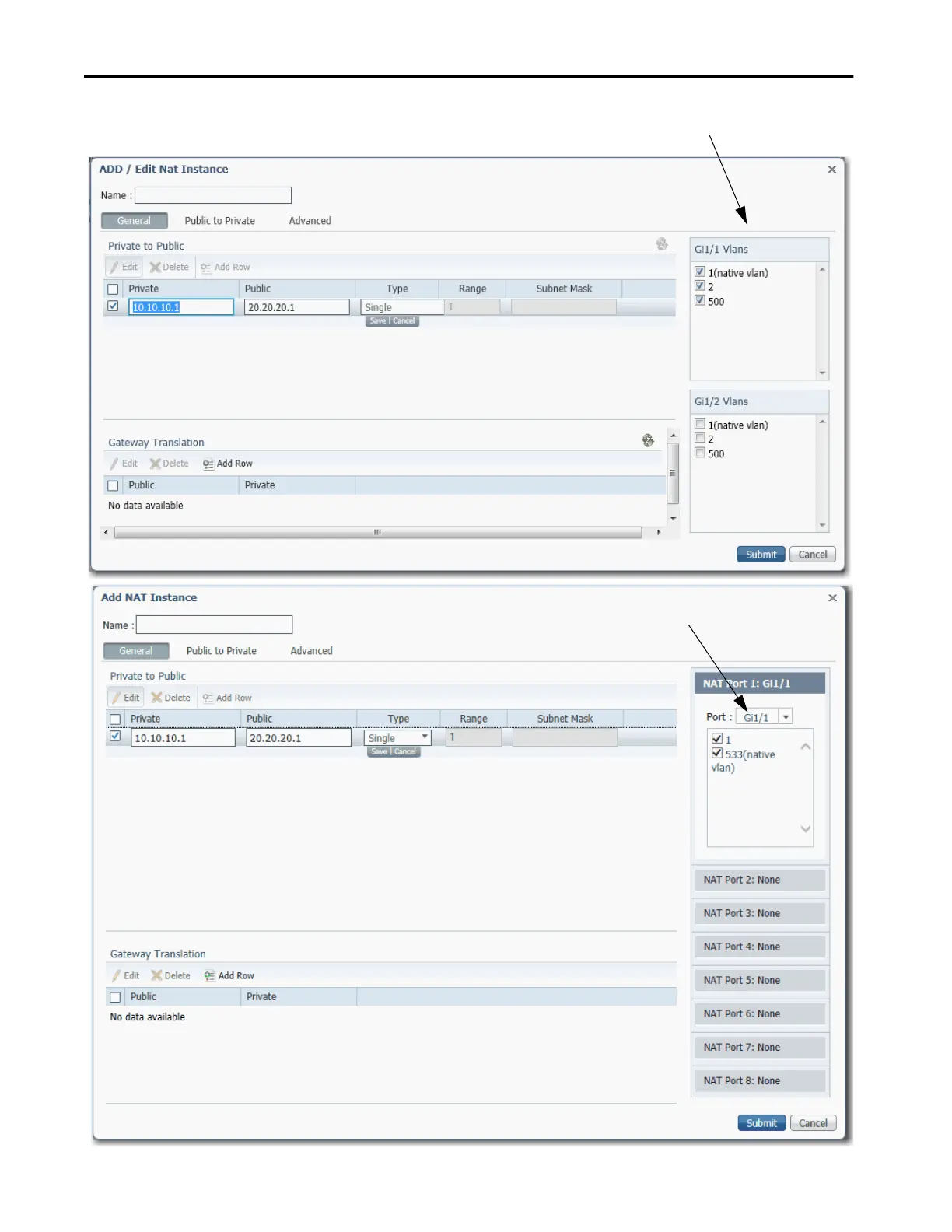Click Edit in lower Gateway Translation toolbar
Image resolution: width=952 pixels, height=1232 pixels.
click(x=125, y=975)
